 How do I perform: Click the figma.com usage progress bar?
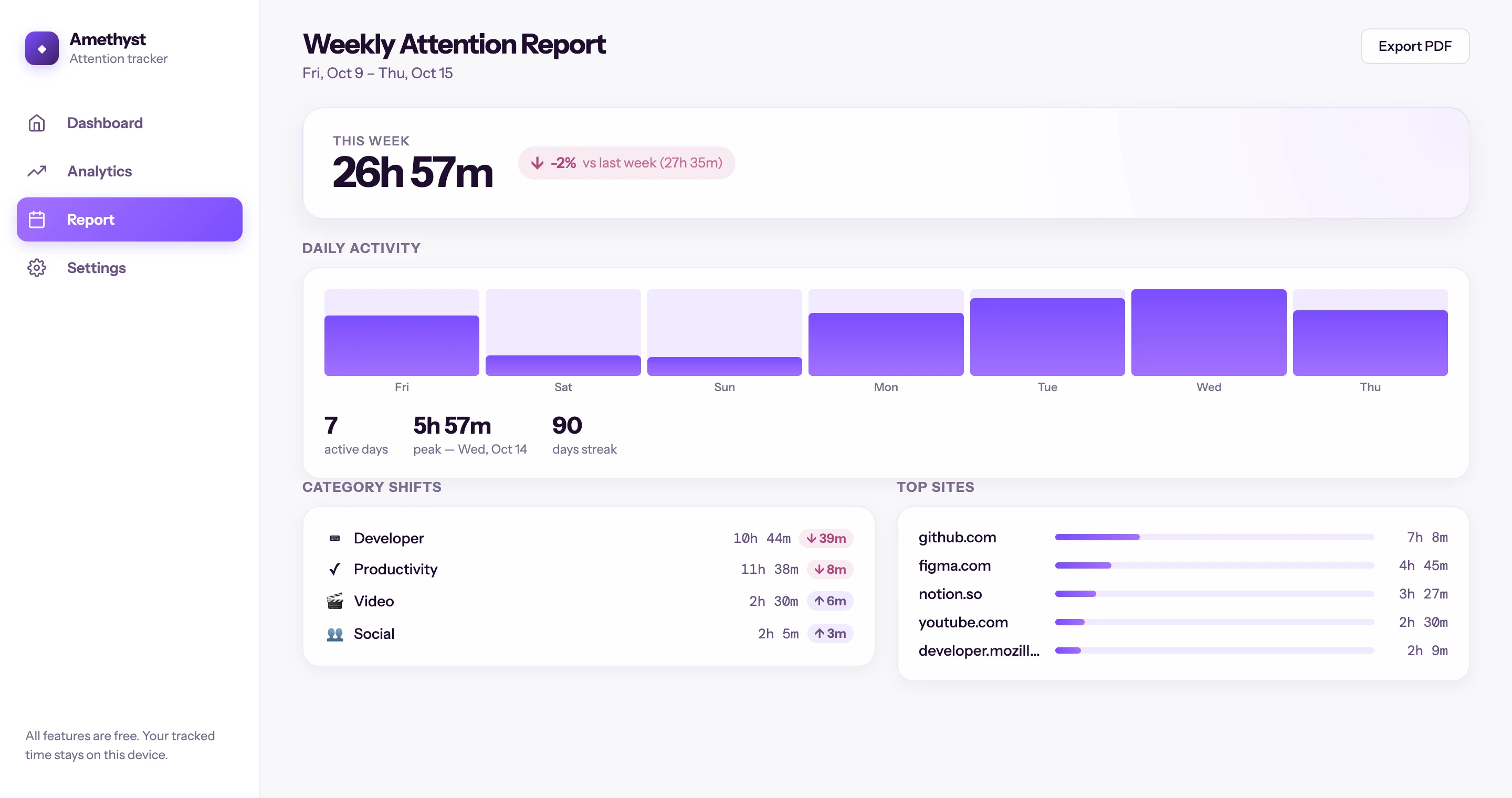click(1214, 565)
